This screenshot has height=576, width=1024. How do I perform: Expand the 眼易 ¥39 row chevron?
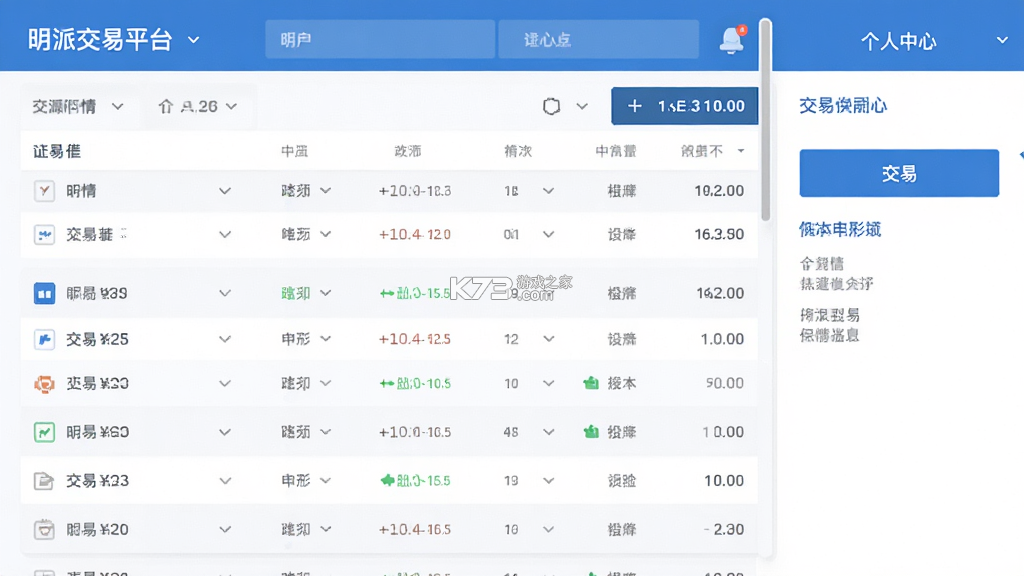[x=225, y=293]
